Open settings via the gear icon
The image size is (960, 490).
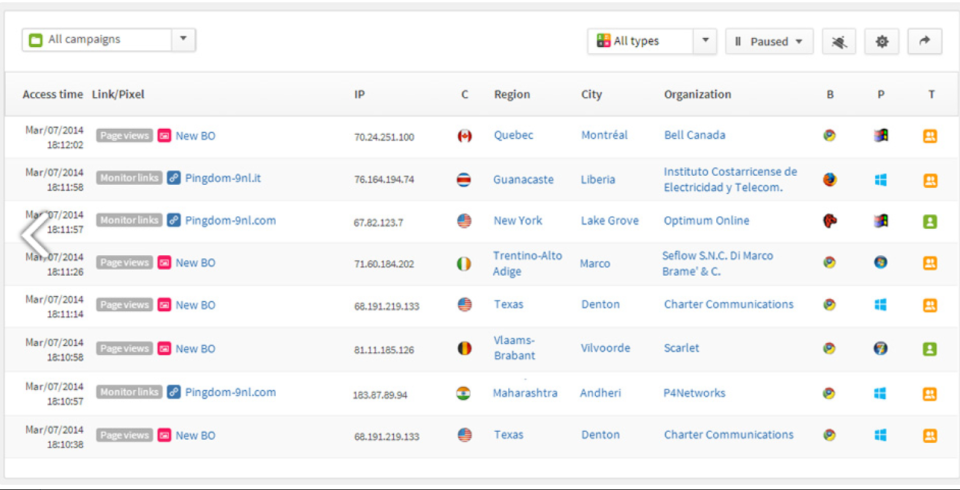point(881,41)
